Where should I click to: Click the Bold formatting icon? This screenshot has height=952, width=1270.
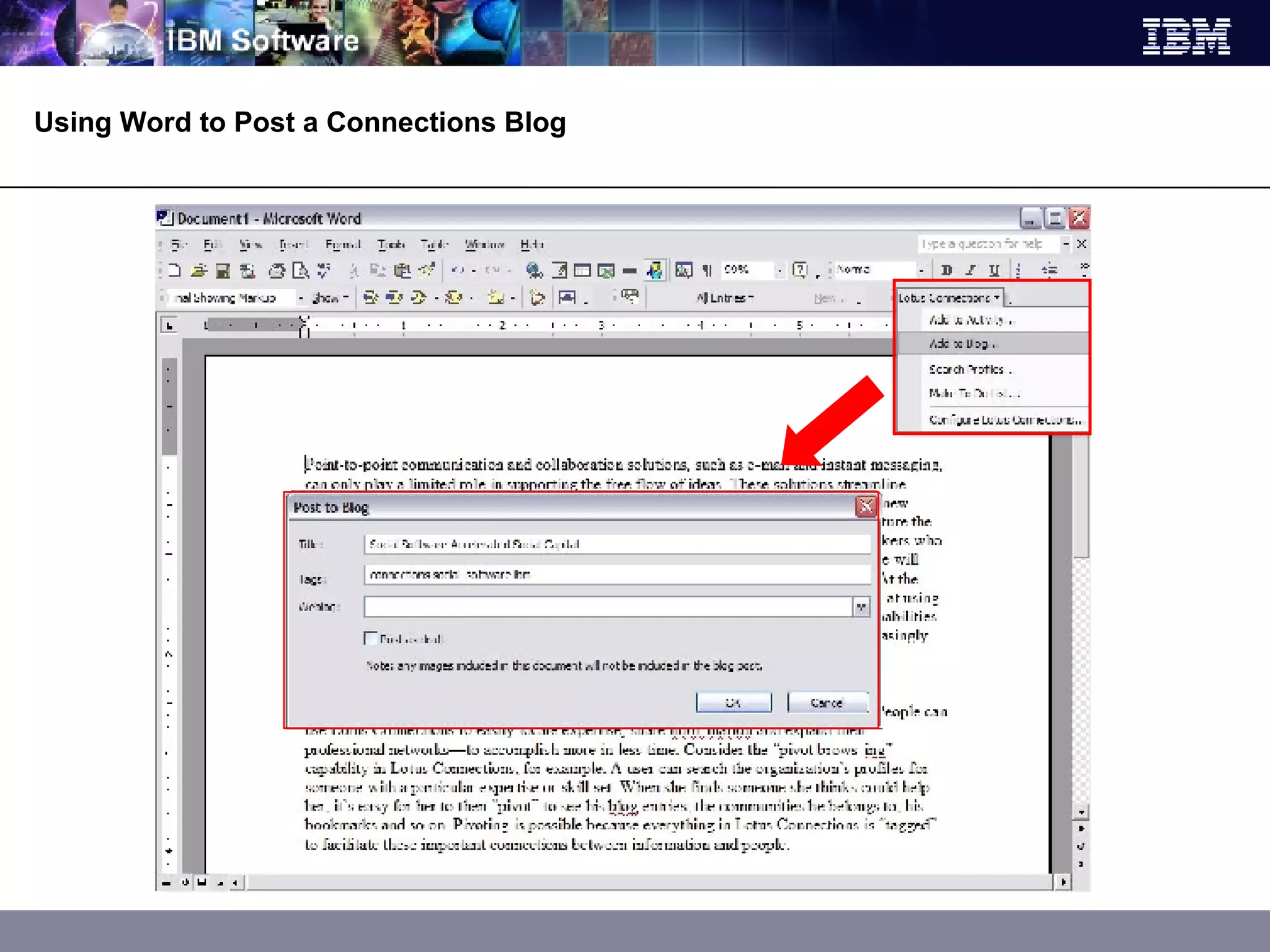click(x=946, y=270)
